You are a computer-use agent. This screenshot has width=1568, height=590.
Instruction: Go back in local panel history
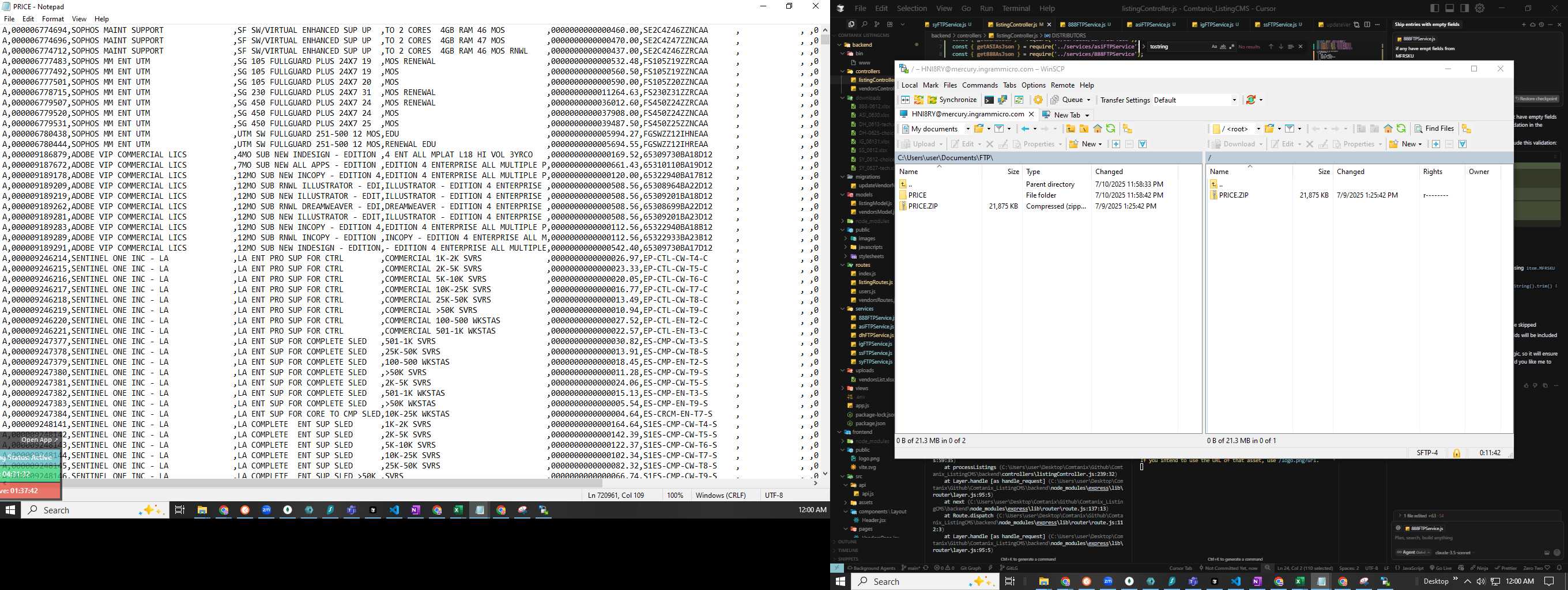(1025, 129)
